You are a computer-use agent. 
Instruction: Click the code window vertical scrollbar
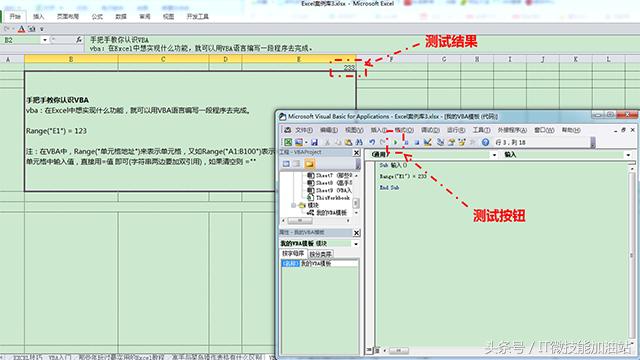click(632, 255)
